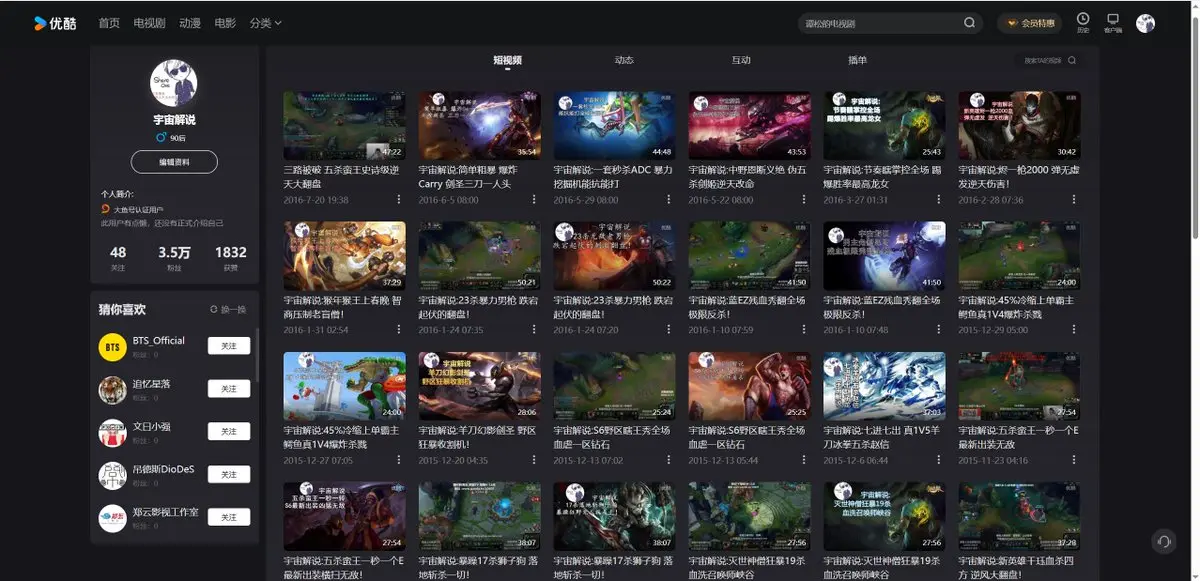Screen dimensions: 1200x581
Task: Follow 追忆星落 with 关注 button
Action: [229, 389]
